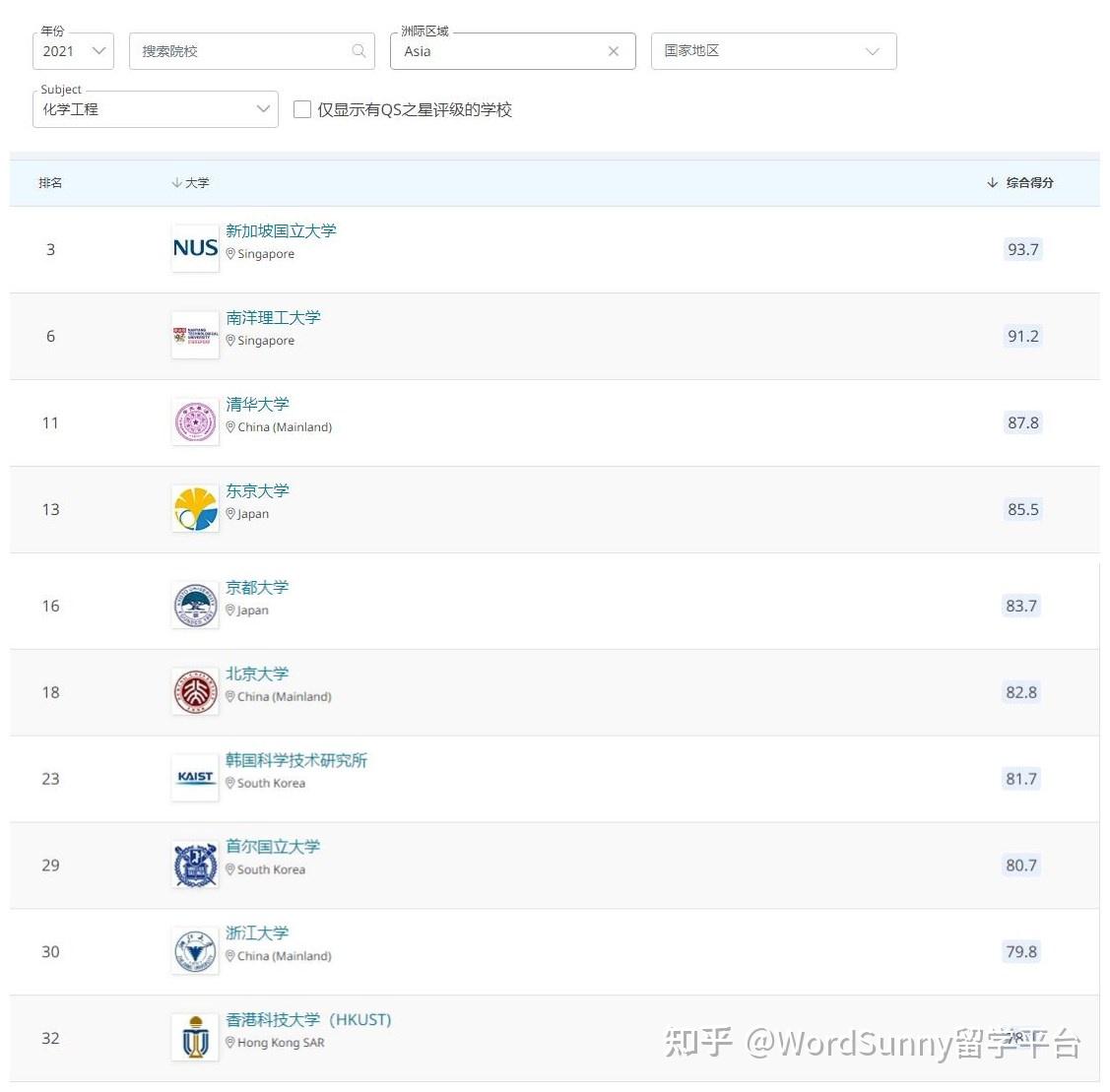Expand the 国家地区 country dropdown
Screen dimensions: 1110x1092
[774, 51]
